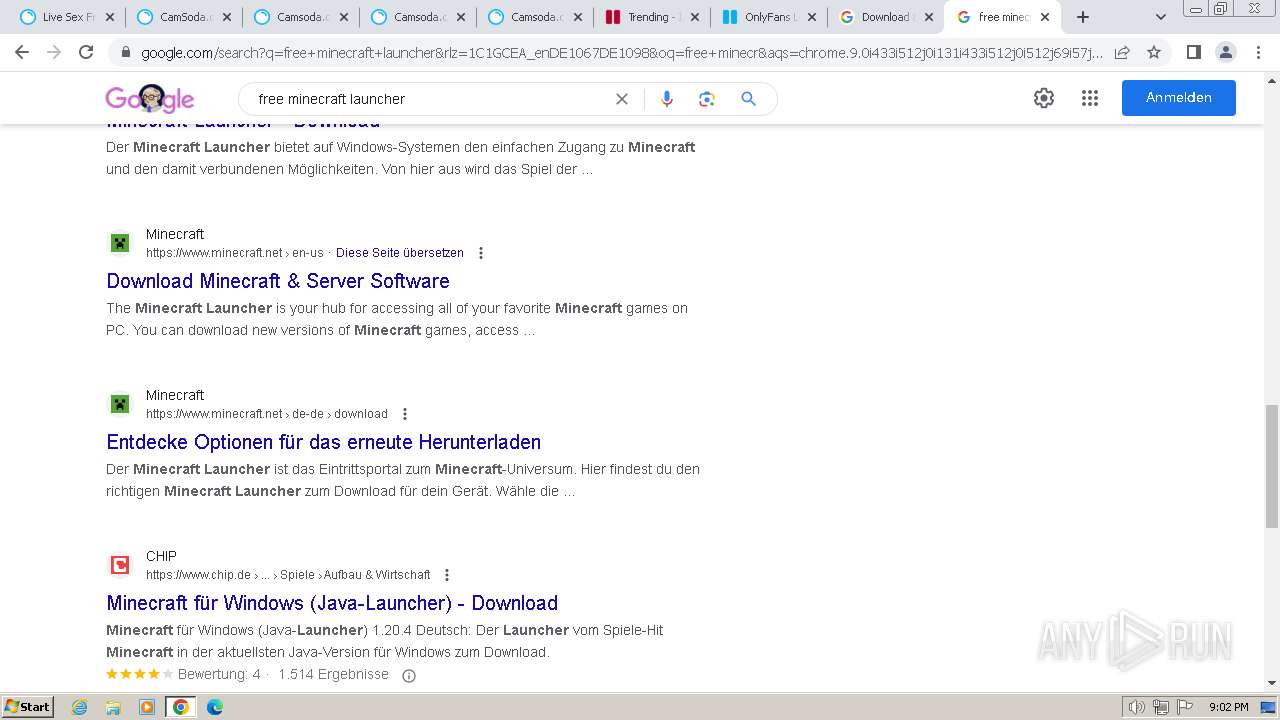Switch to the OnlyFans tab
The width and height of the screenshot is (1280, 720).
[x=769, y=17]
